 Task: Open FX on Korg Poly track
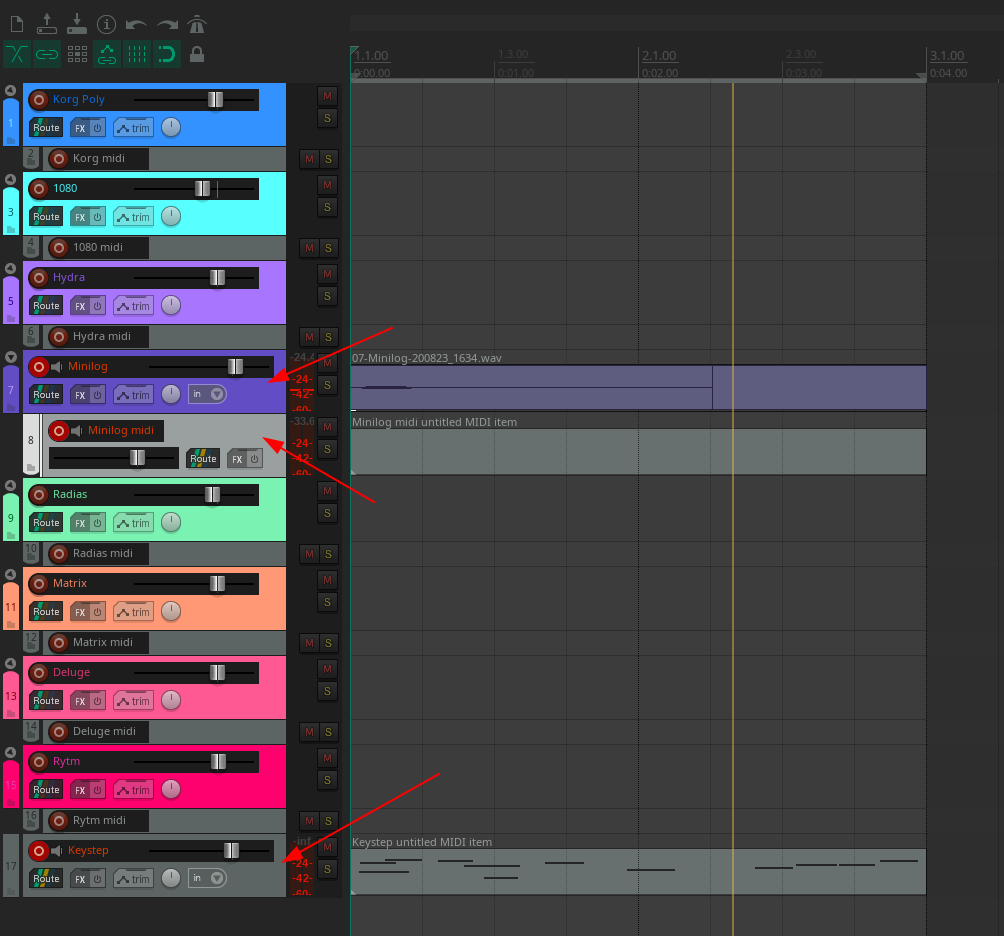[80, 128]
